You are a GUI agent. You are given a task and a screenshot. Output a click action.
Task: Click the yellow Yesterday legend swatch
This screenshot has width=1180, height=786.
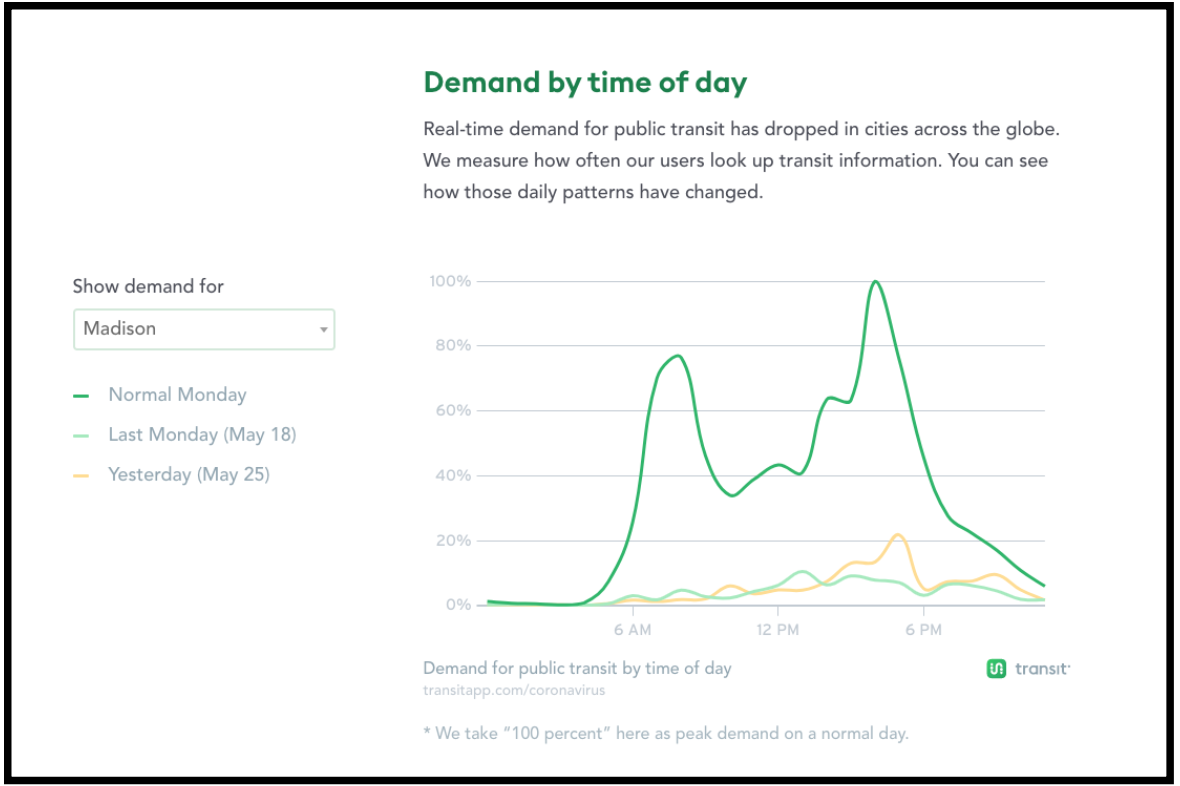(x=81, y=476)
